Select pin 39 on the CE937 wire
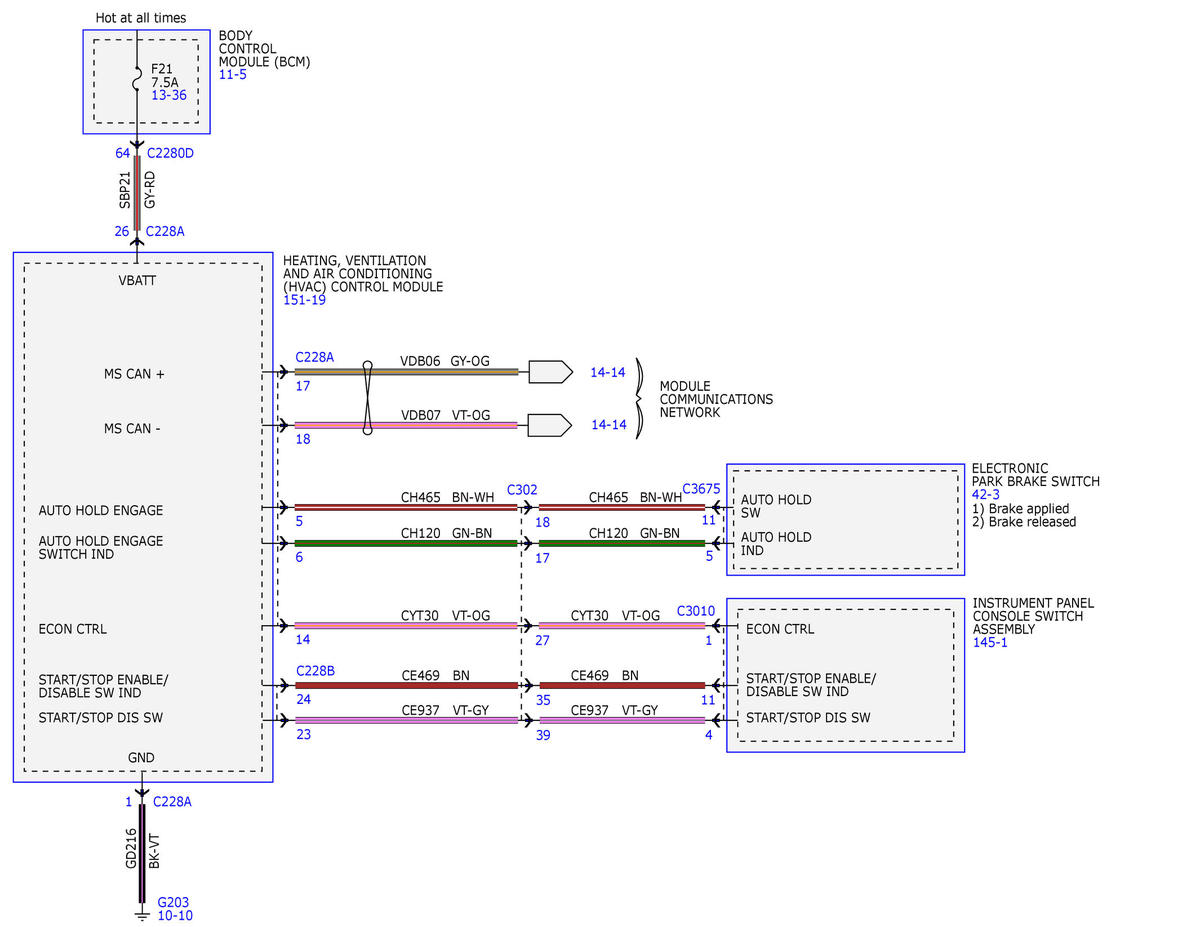This screenshot has height=927, width=1200. (543, 736)
